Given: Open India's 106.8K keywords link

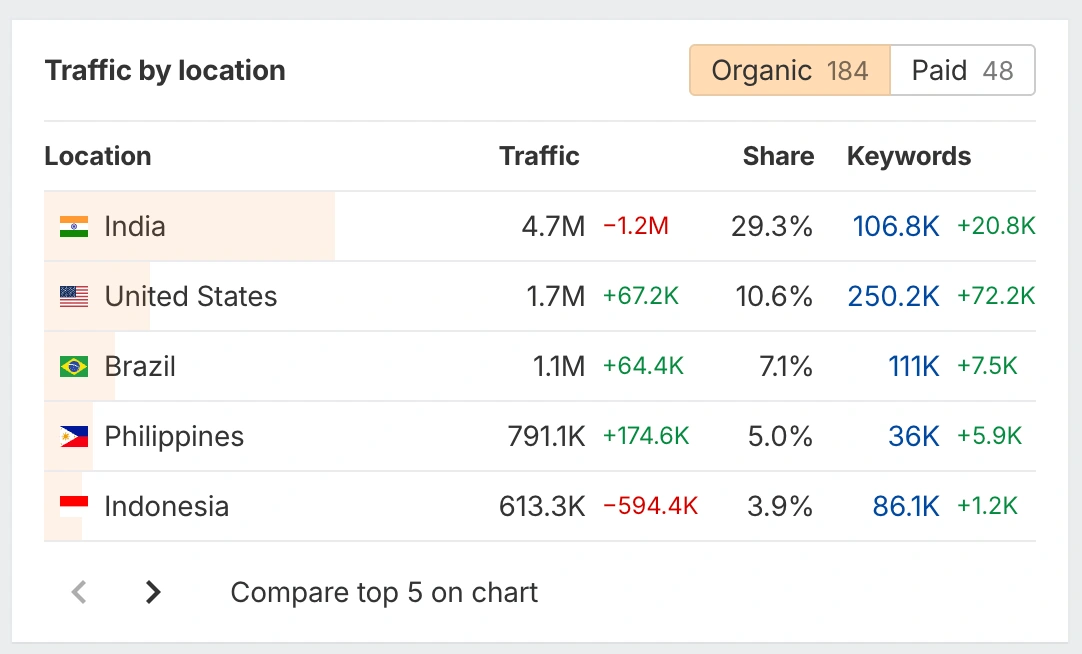Looking at the screenshot, I should coord(896,226).
